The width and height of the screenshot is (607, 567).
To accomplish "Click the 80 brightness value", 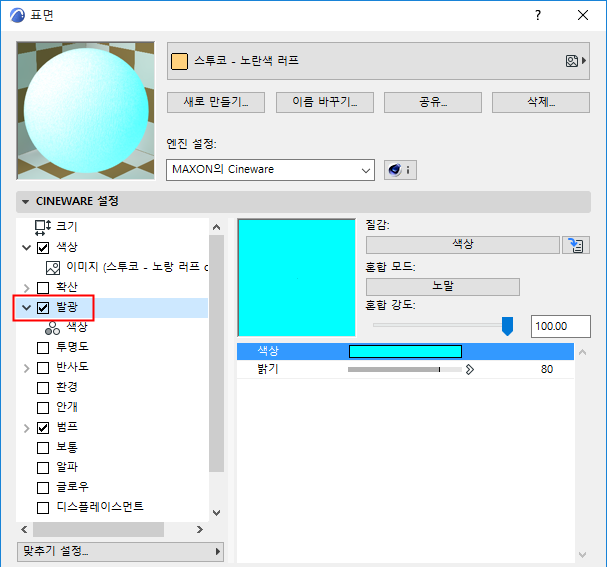I will pos(547,369).
